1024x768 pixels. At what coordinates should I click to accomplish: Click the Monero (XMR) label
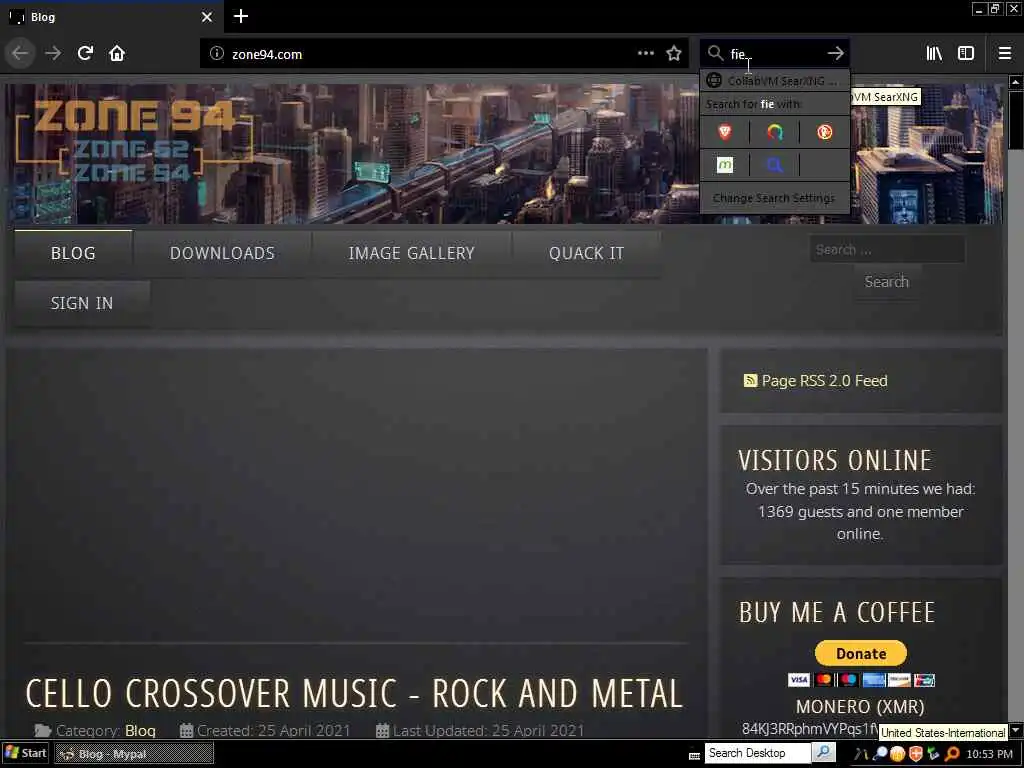point(860,707)
